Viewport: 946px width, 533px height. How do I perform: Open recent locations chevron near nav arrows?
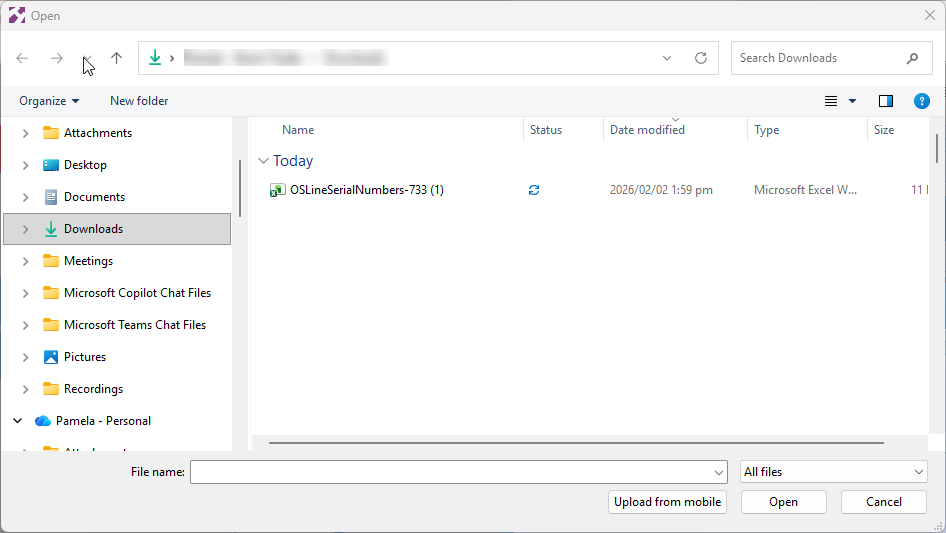point(87,59)
